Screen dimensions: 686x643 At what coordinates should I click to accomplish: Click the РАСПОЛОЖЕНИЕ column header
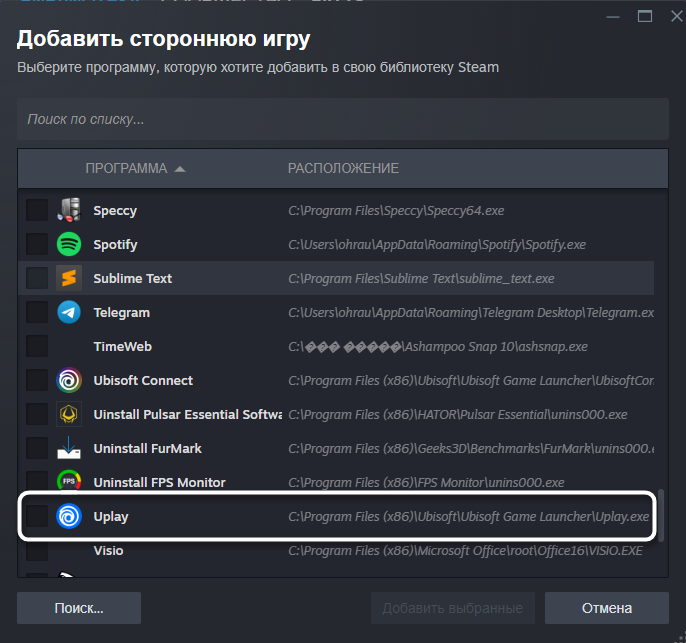tap(343, 169)
